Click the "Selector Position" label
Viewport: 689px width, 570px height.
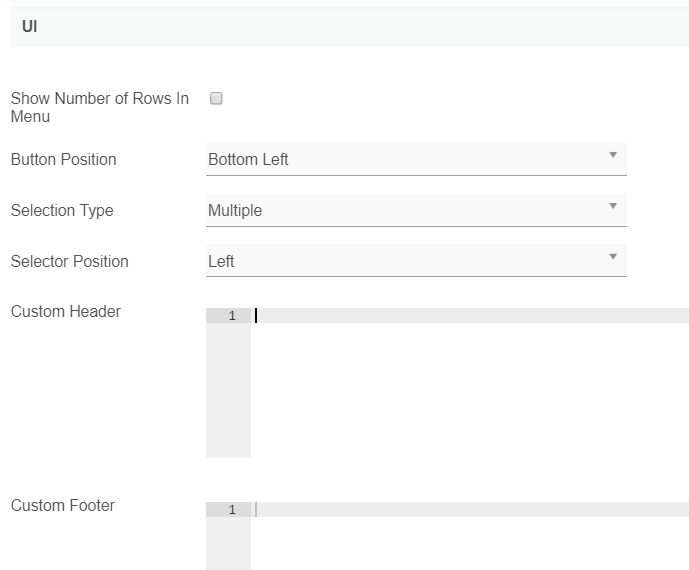(69, 261)
